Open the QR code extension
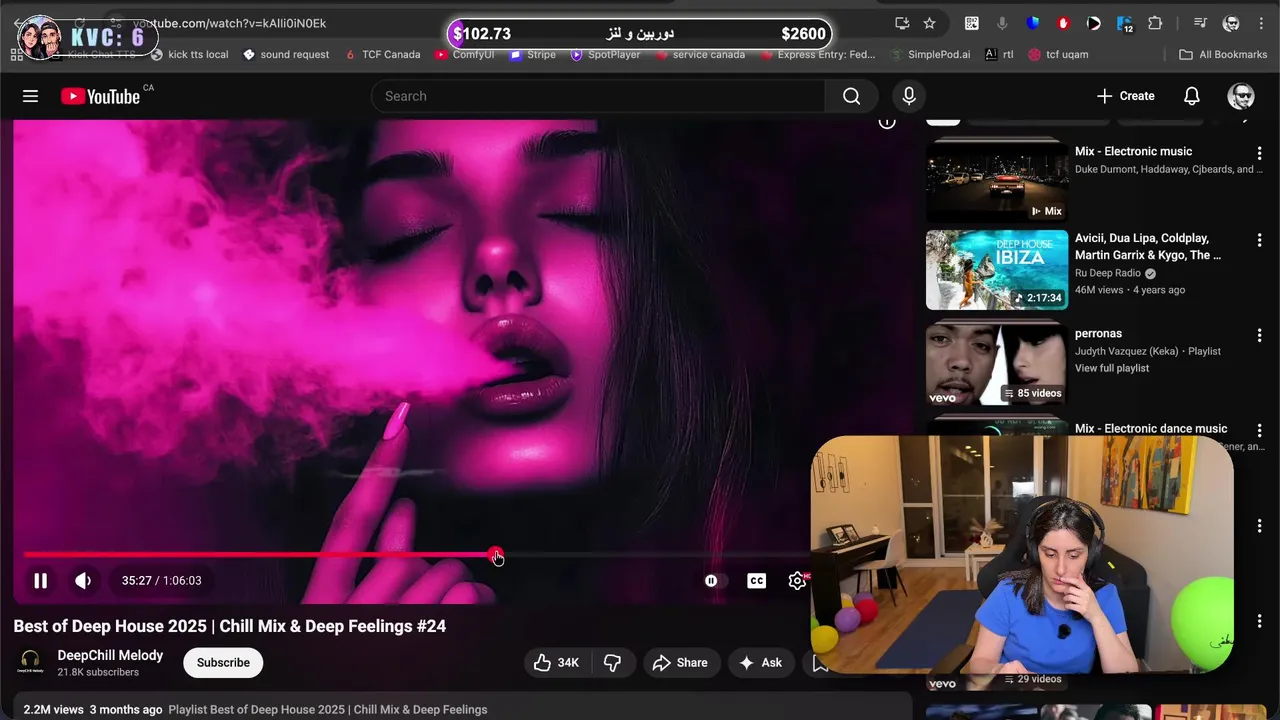 pyautogui.click(x=971, y=23)
